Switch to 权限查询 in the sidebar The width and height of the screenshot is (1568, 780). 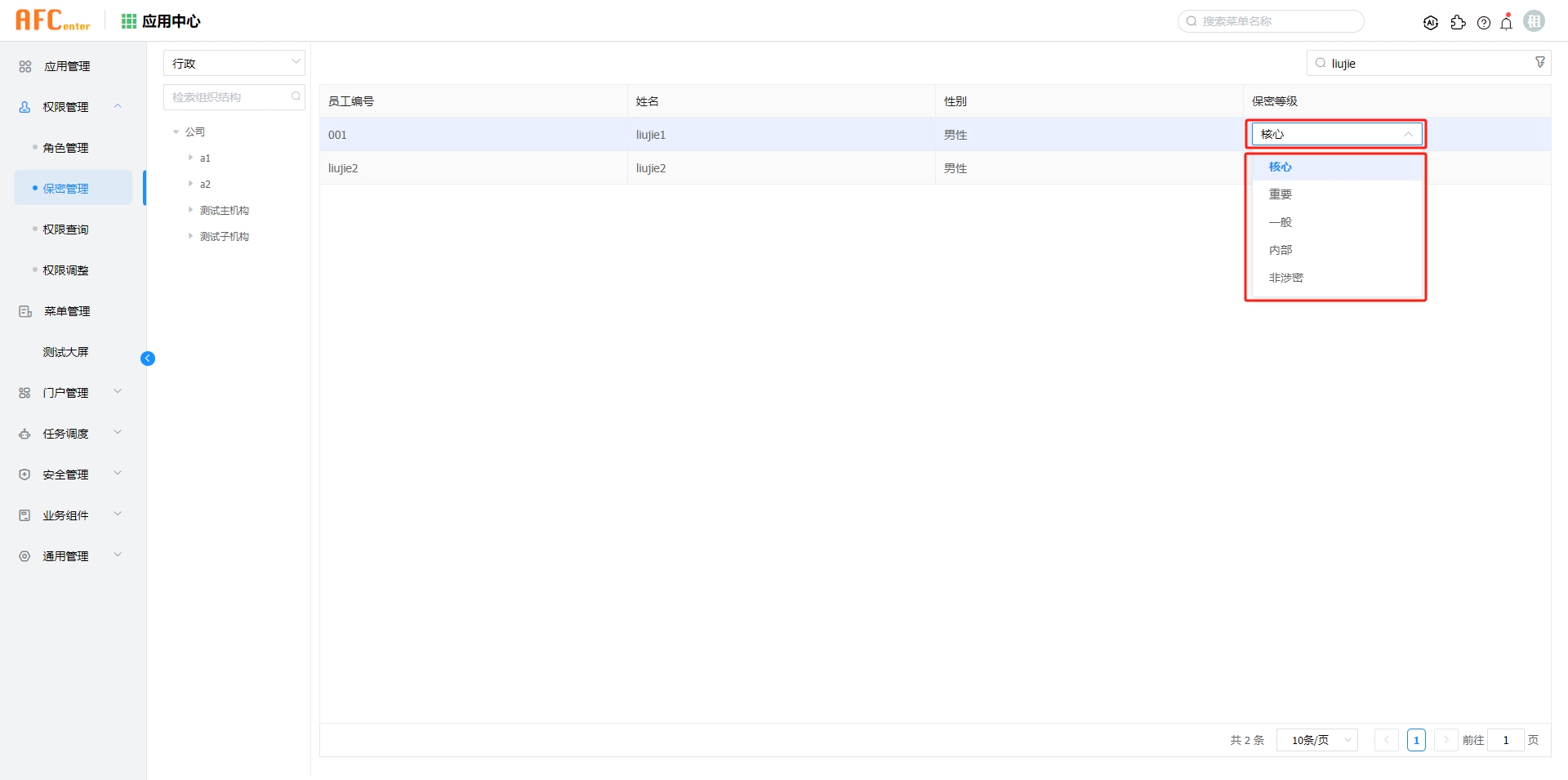coord(66,229)
